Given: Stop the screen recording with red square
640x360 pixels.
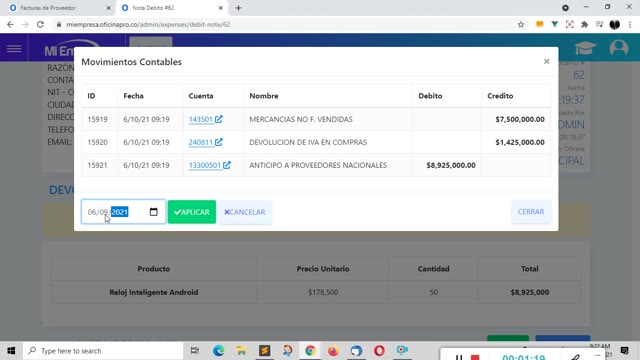Looking at the screenshot, I should (475, 357).
